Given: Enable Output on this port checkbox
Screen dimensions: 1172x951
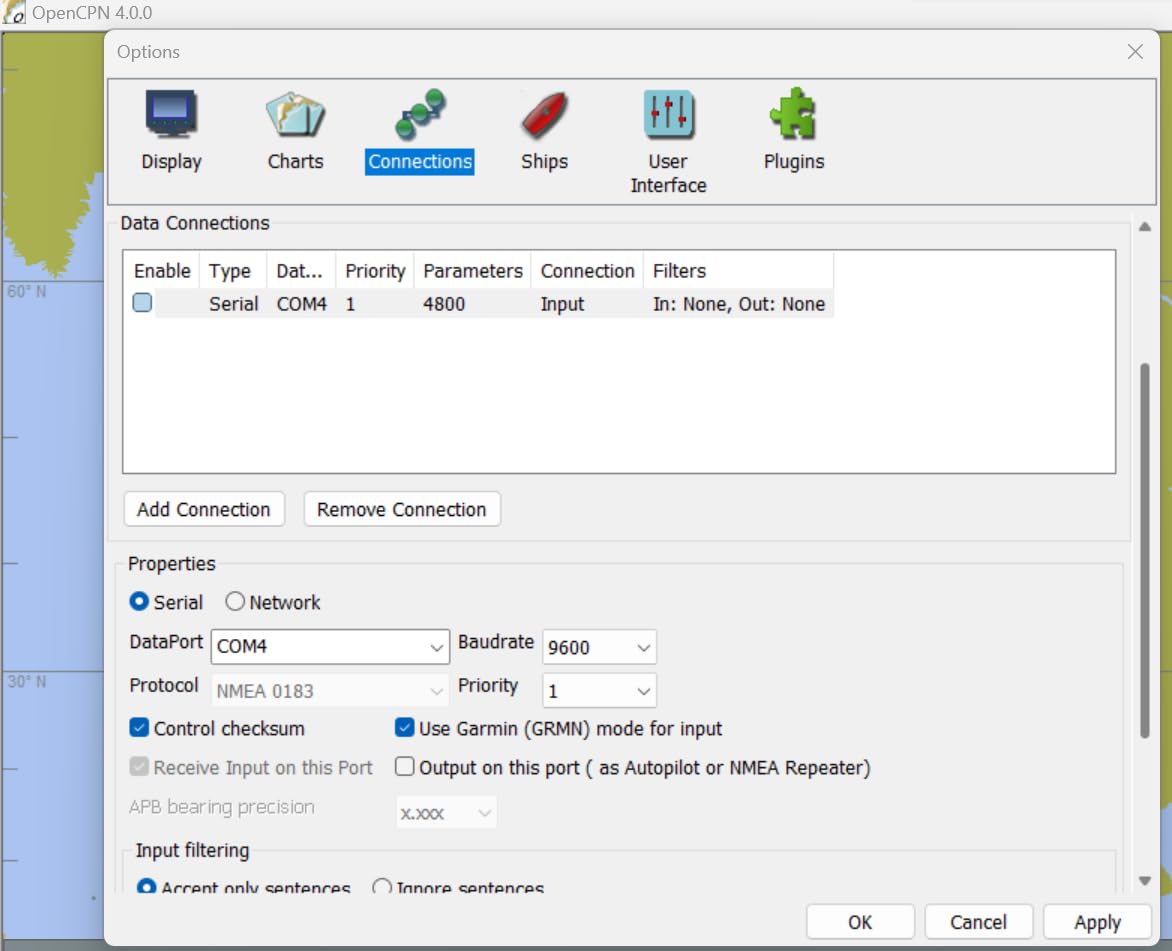Looking at the screenshot, I should pos(405,767).
